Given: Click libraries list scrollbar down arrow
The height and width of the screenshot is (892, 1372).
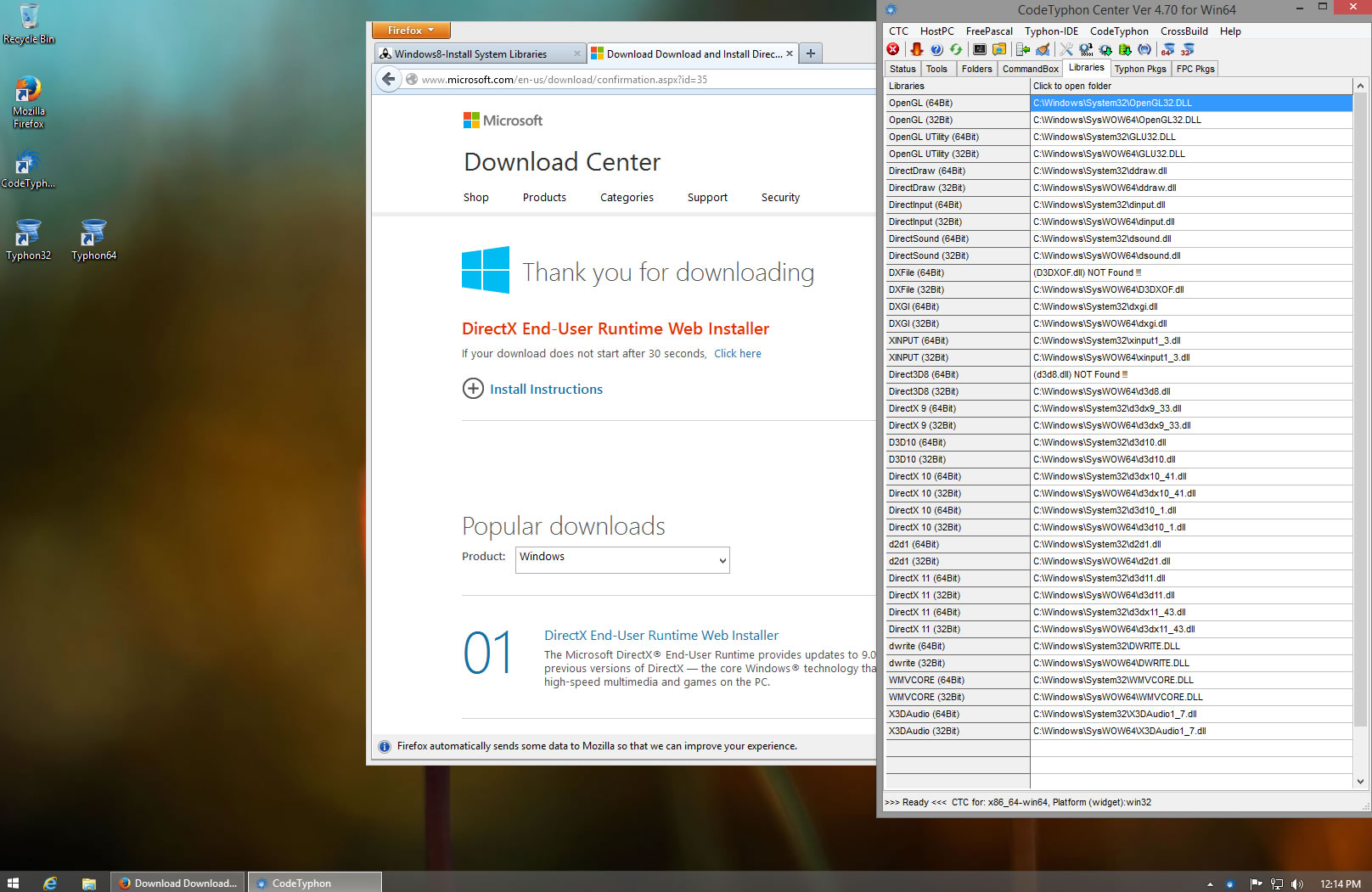Looking at the screenshot, I should [1360, 782].
